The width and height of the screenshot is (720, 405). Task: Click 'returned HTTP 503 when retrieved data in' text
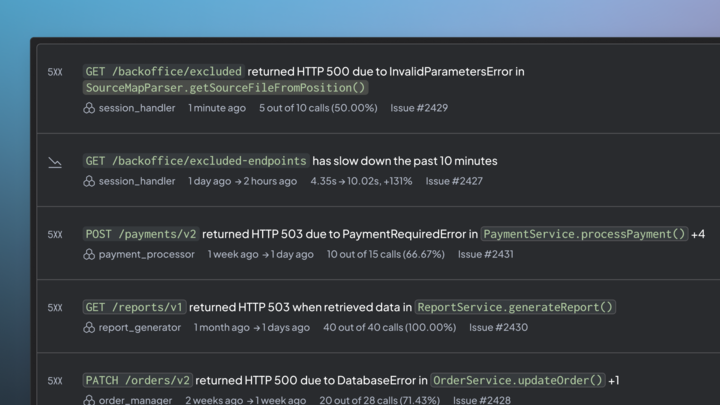point(300,307)
